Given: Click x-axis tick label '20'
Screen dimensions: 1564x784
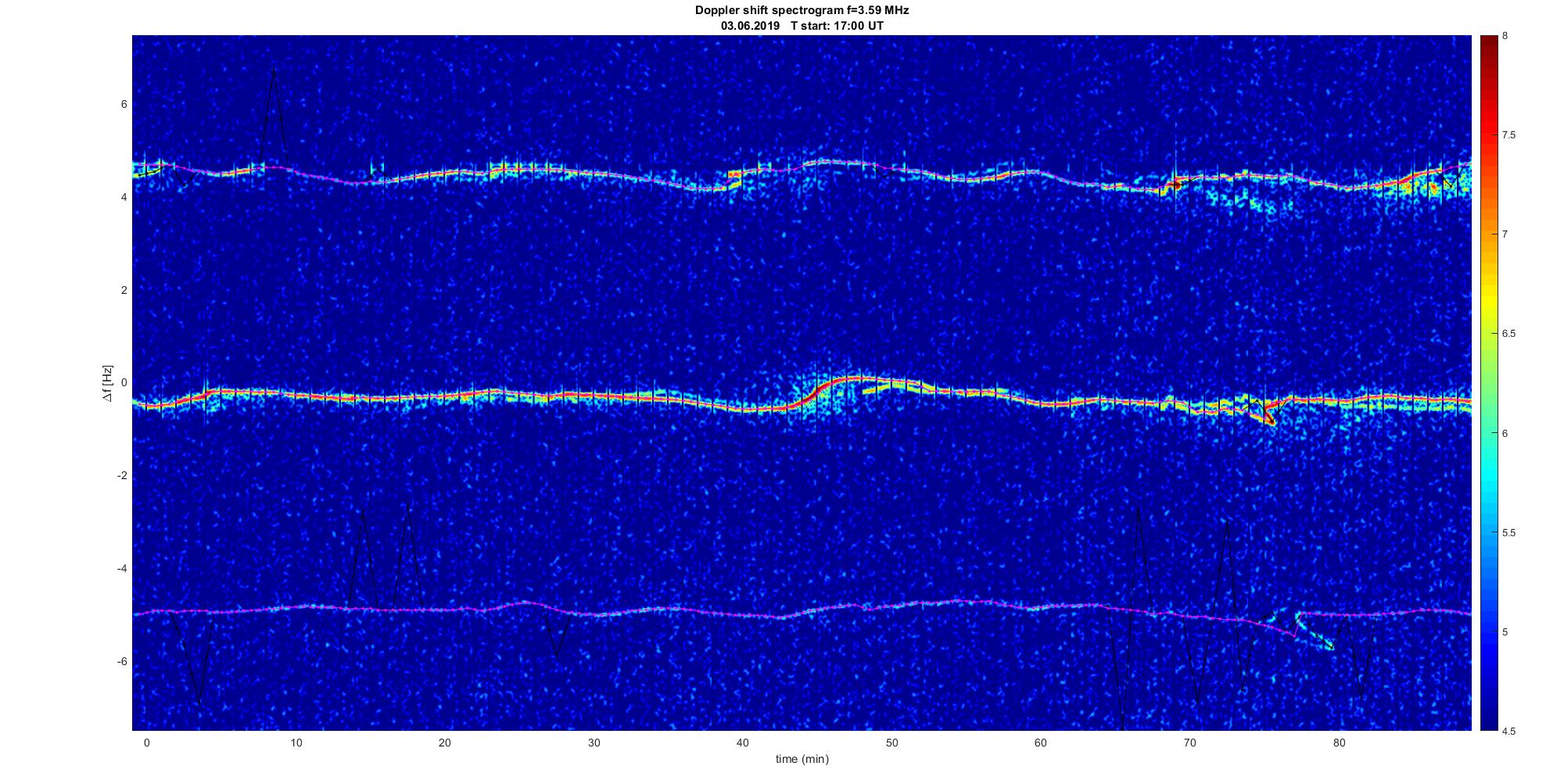Looking at the screenshot, I should (x=444, y=743).
